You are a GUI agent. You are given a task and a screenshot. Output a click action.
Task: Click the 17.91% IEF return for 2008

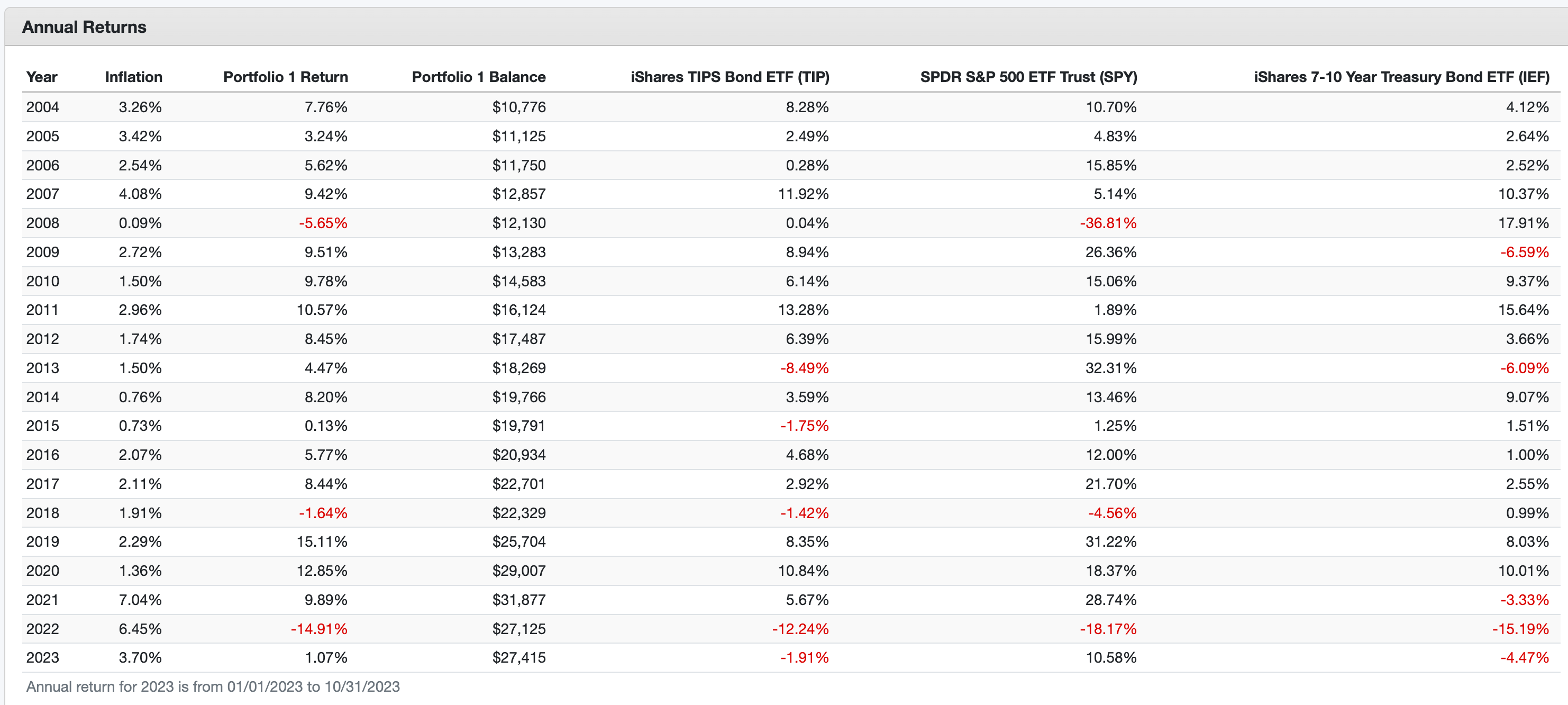[1523, 223]
